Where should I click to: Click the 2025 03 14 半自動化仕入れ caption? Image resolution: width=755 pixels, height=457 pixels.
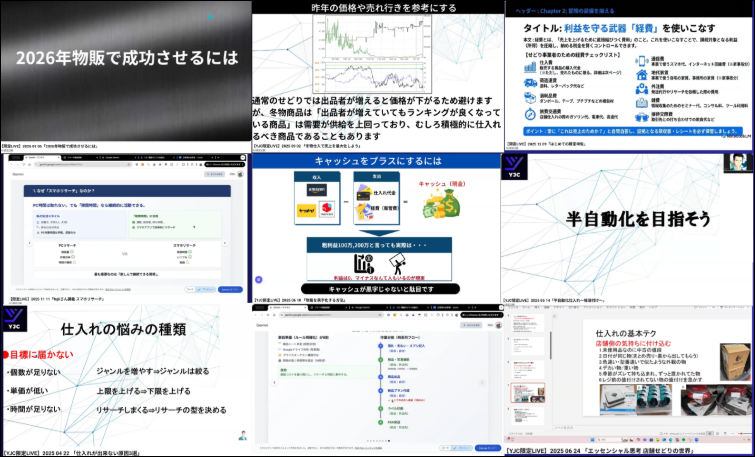(x=553, y=300)
